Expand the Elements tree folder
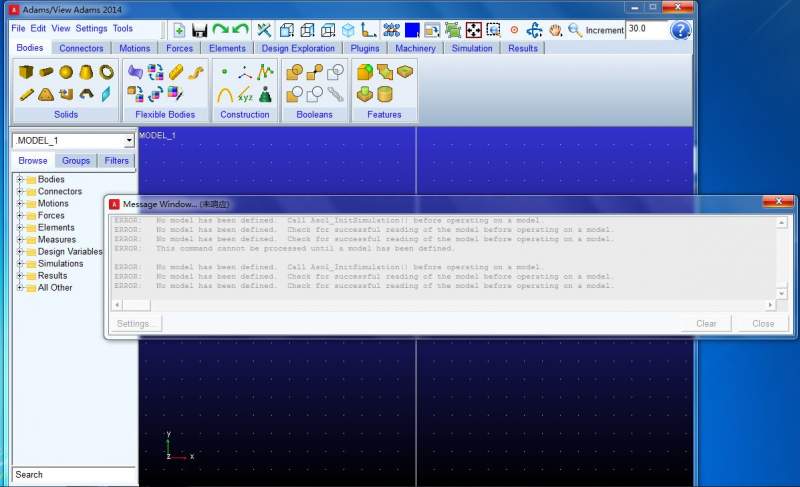The height and width of the screenshot is (487, 800). click(20, 227)
